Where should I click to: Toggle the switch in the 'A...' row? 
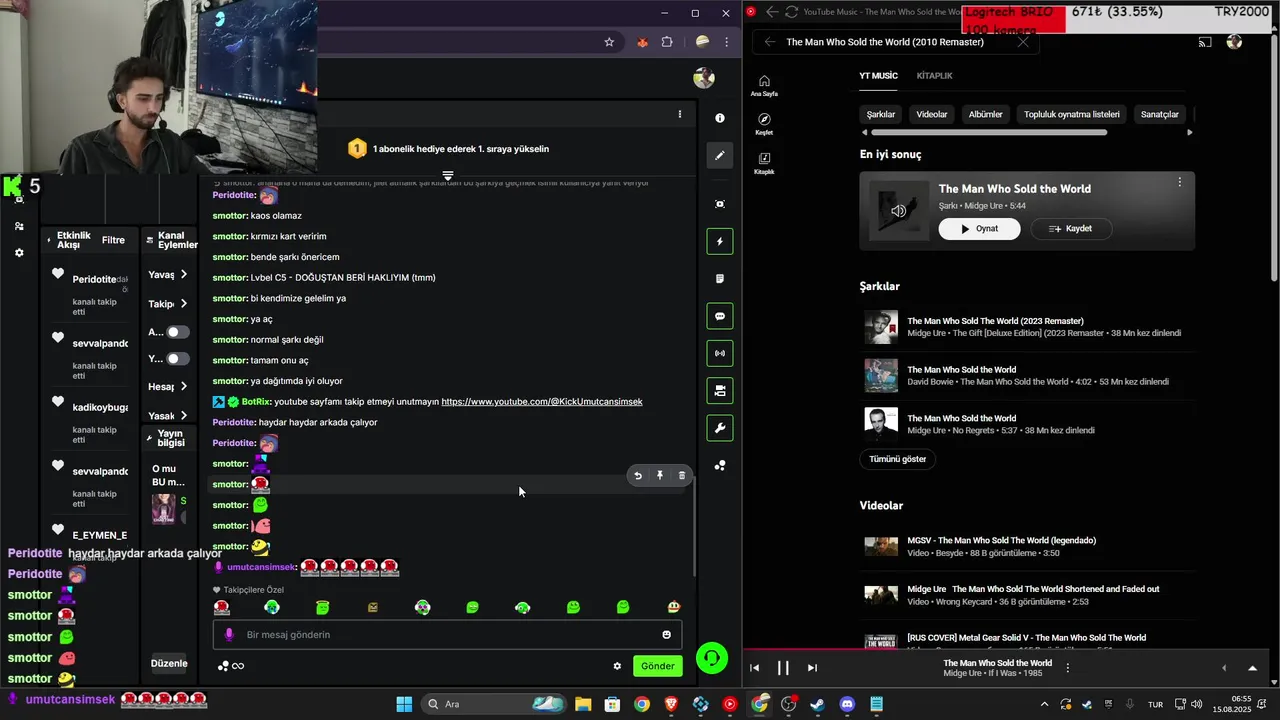click(178, 332)
